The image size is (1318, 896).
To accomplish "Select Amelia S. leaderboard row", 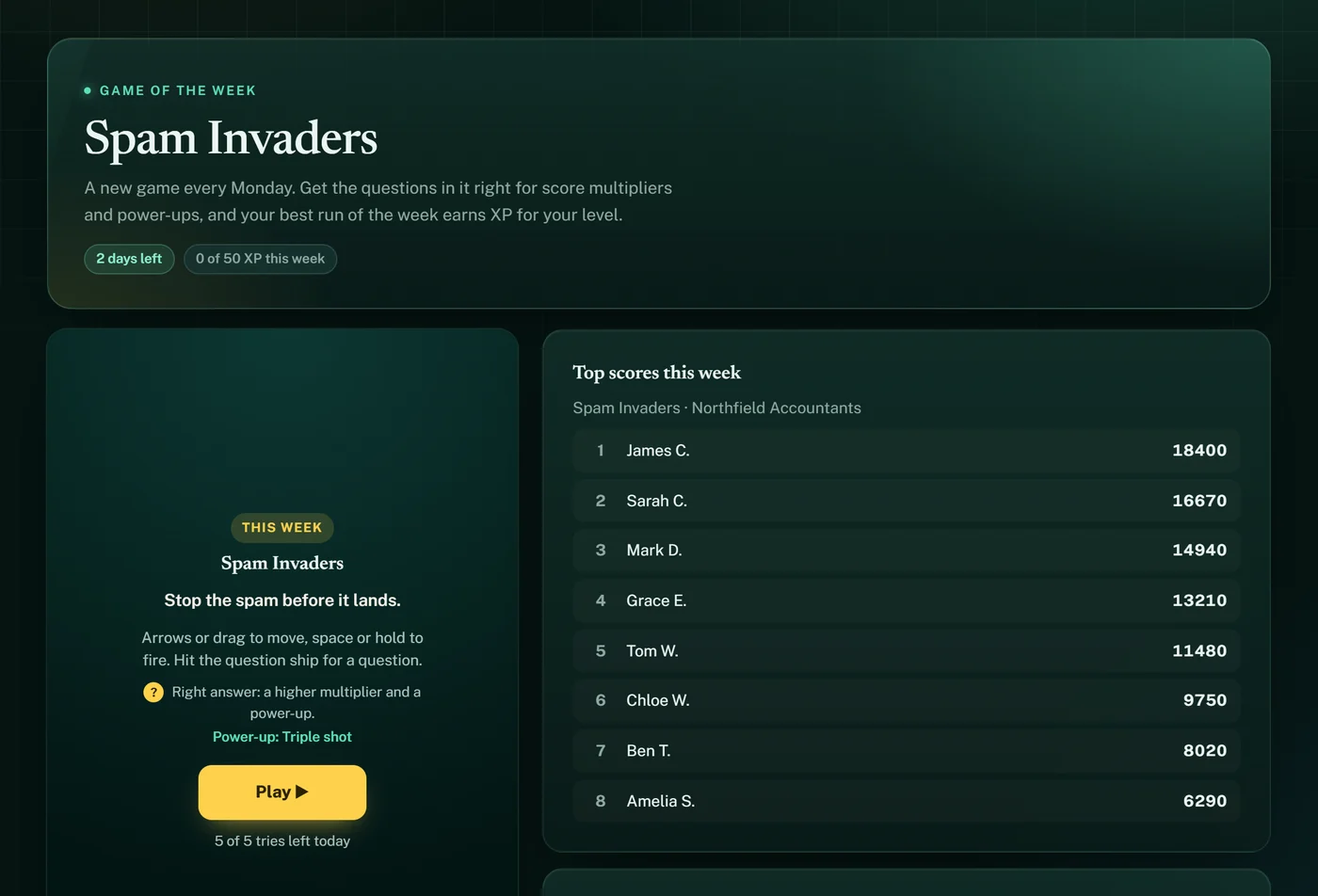I will click(x=907, y=801).
